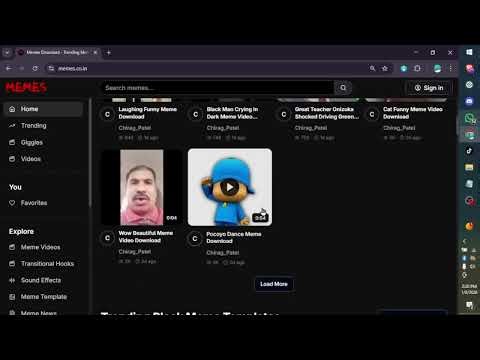480x360 pixels.
Task: Open the notification center icon
Action: click(x=469, y=305)
